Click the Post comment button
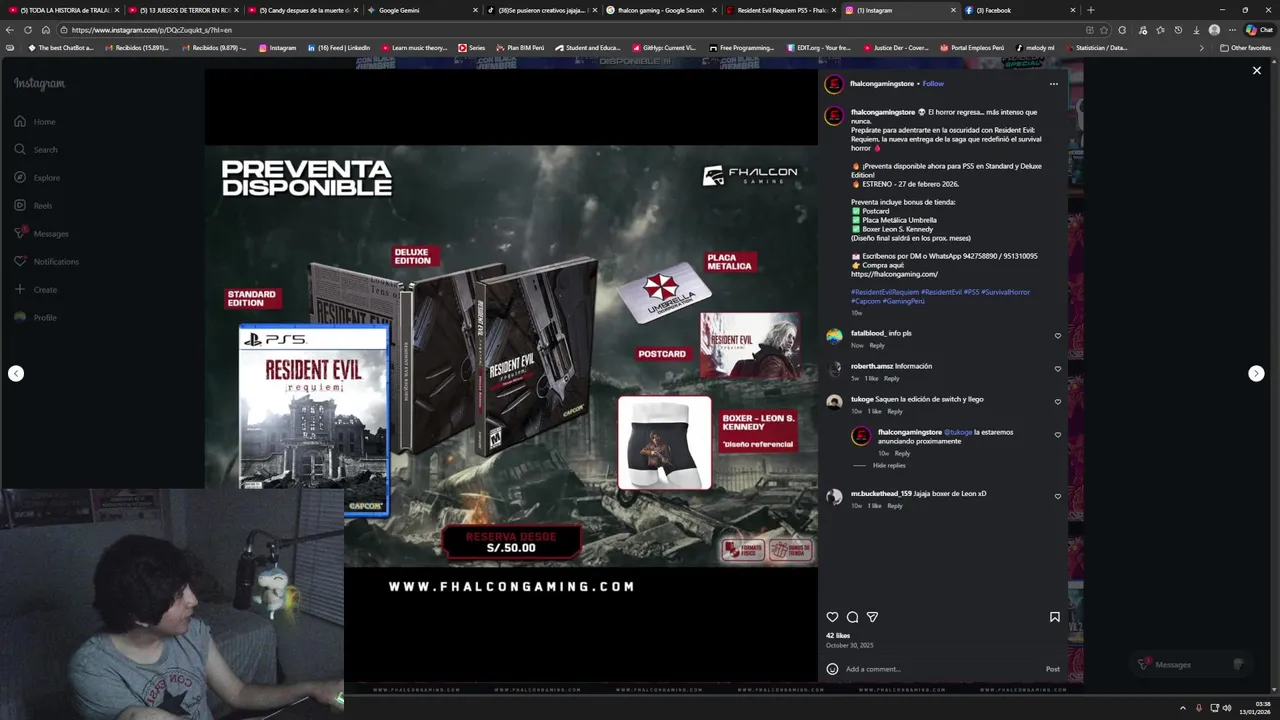The image size is (1280, 720). tap(1052, 669)
